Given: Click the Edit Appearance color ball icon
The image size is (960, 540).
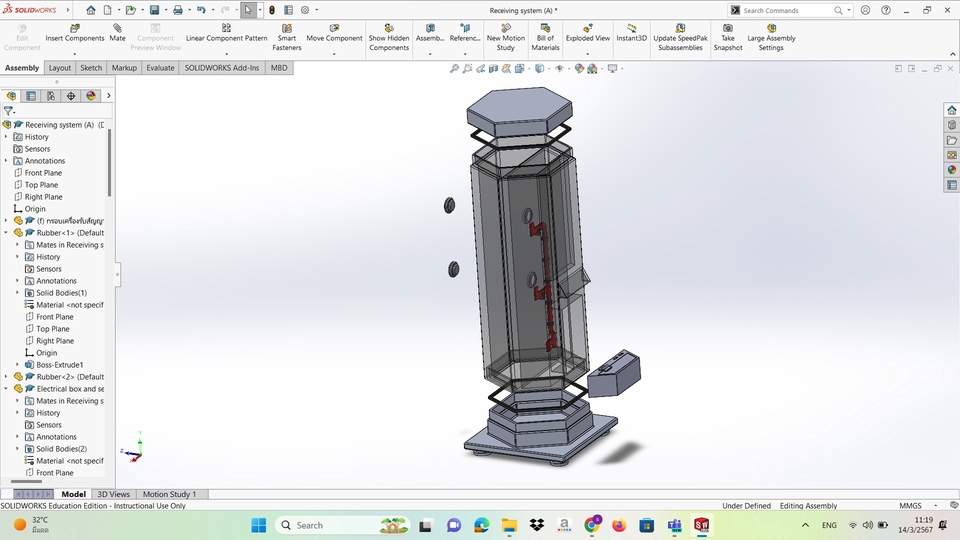Looking at the screenshot, I should pyautogui.click(x=579, y=69).
